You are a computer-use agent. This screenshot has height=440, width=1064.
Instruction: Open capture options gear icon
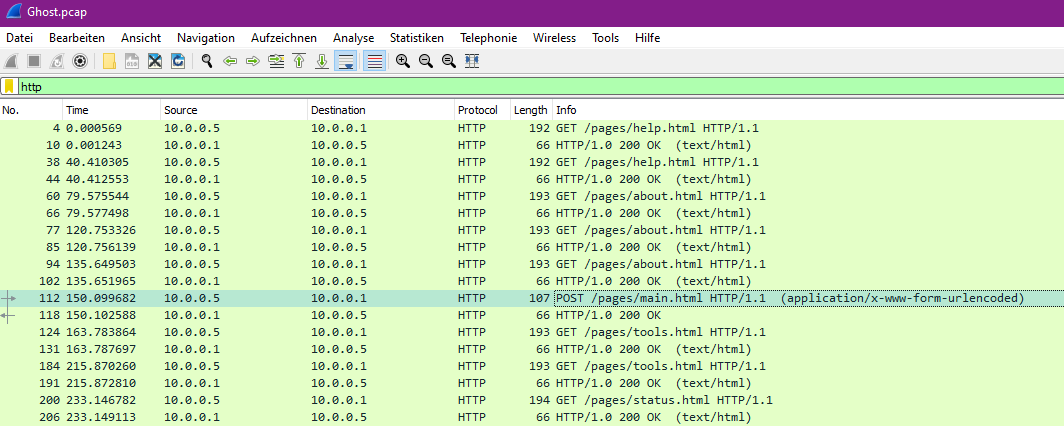(x=80, y=61)
